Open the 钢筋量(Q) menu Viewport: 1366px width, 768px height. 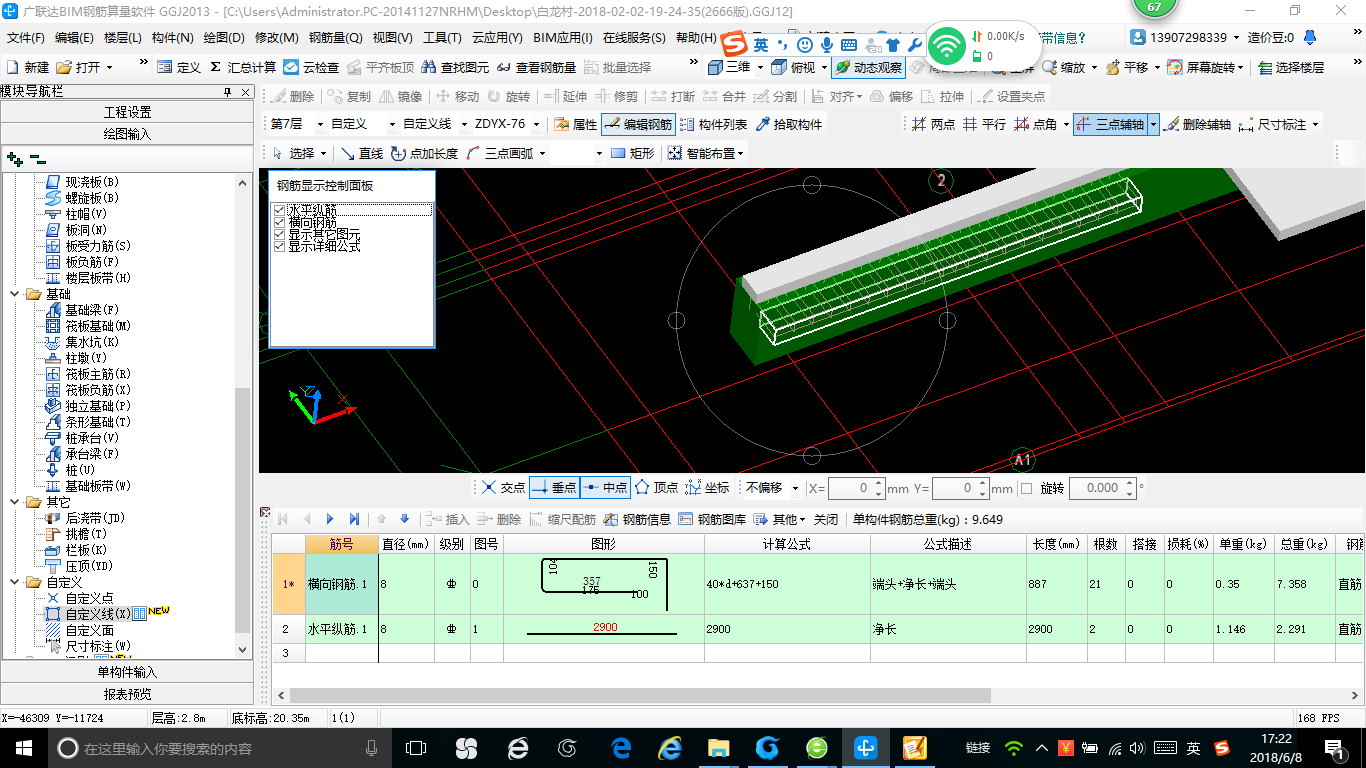335,38
